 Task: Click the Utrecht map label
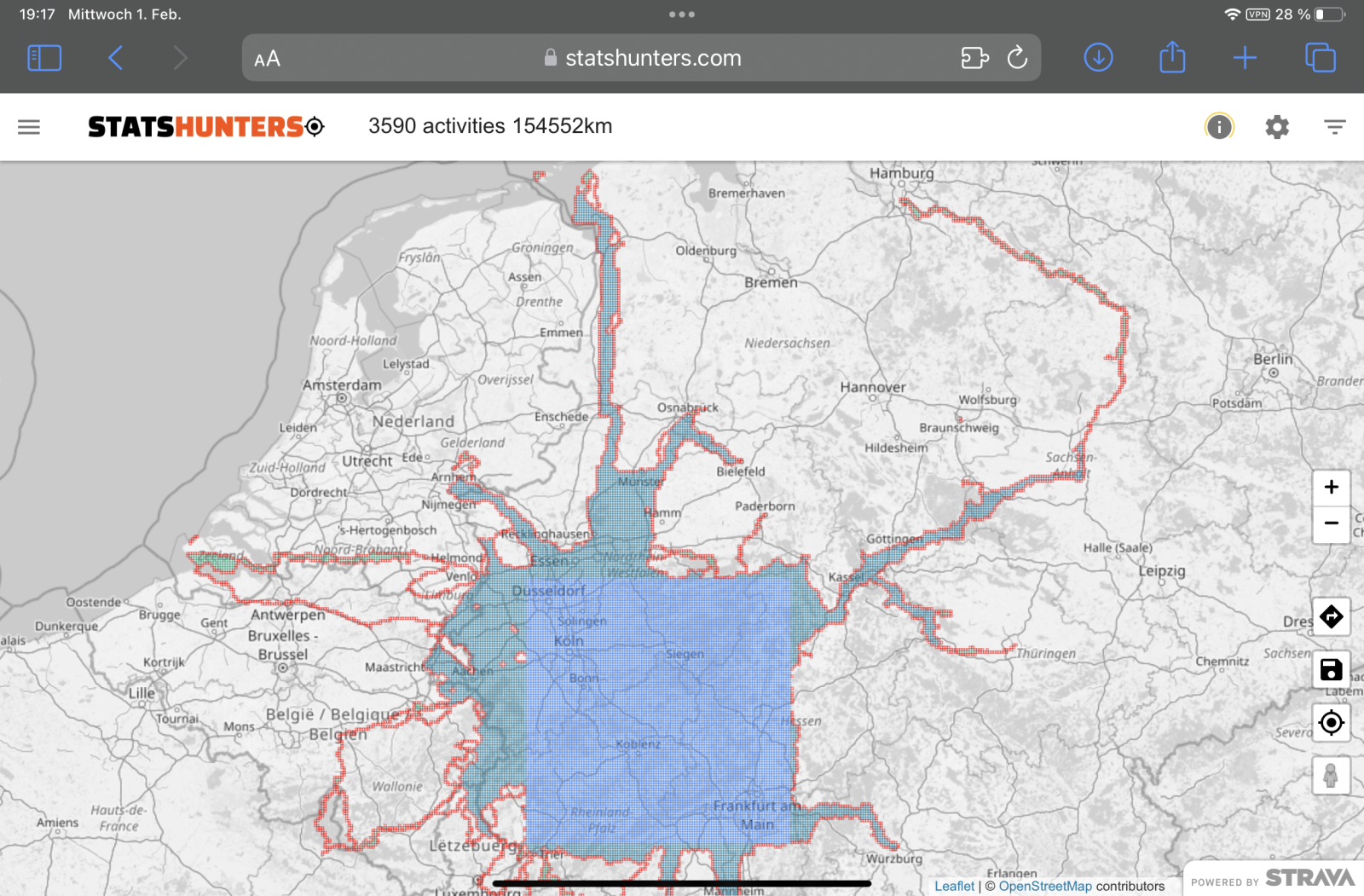pyautogui.click(x=367, y=461)
